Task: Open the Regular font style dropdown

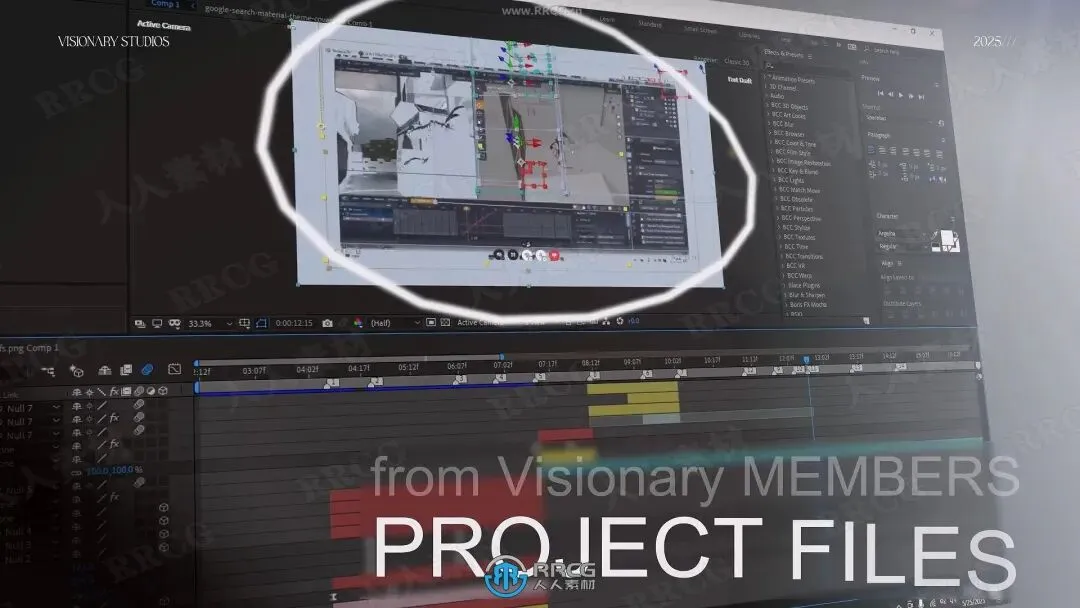Action: point(901,247)
